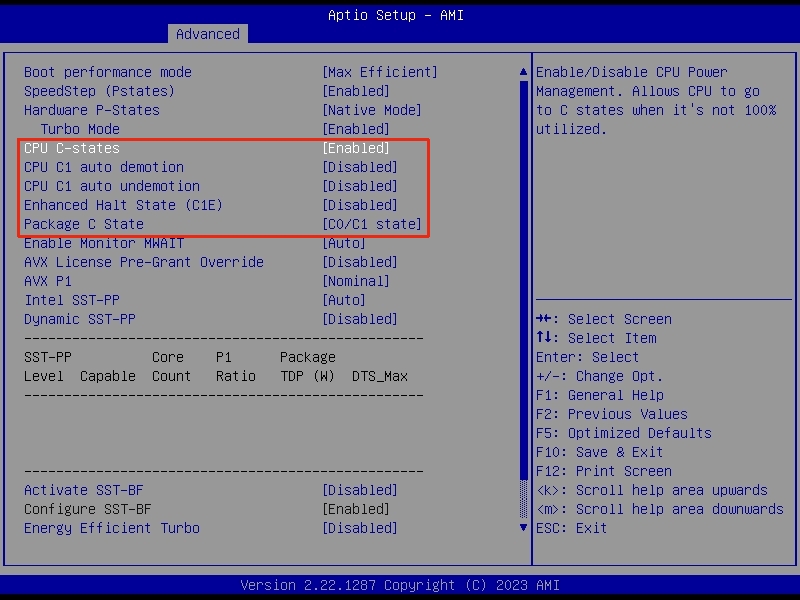Toggle the C1E Disabled value
The image size is (800, 600).
360,205
